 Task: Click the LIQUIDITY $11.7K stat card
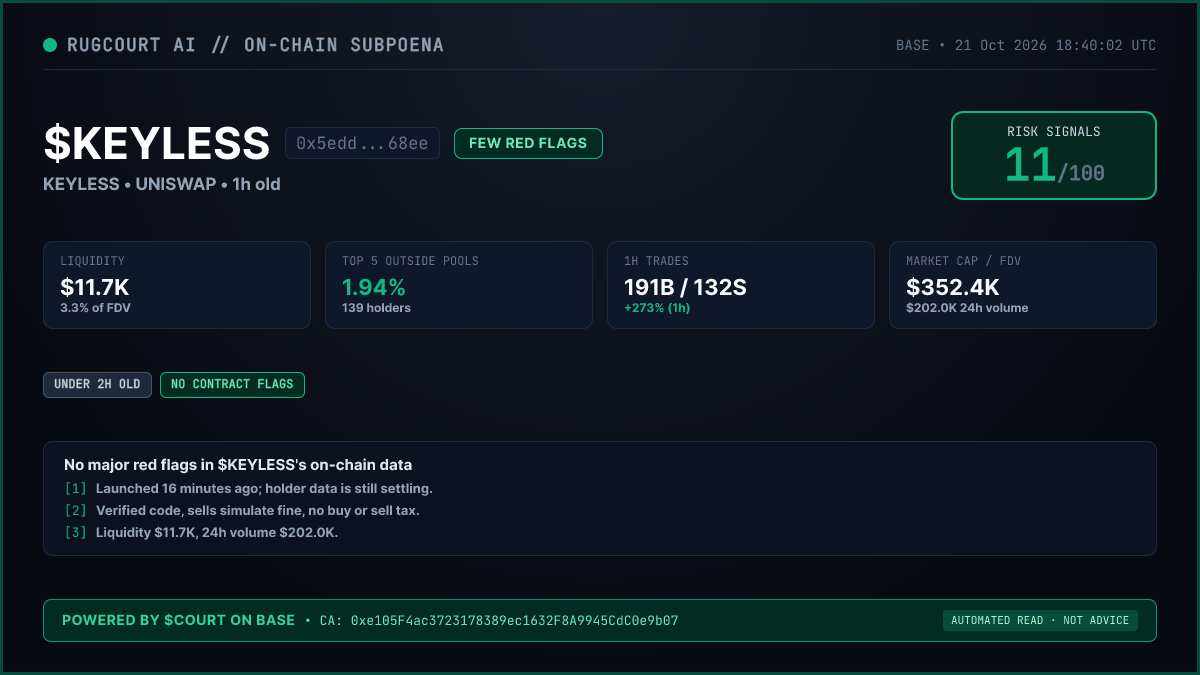(x=177, y=285)
